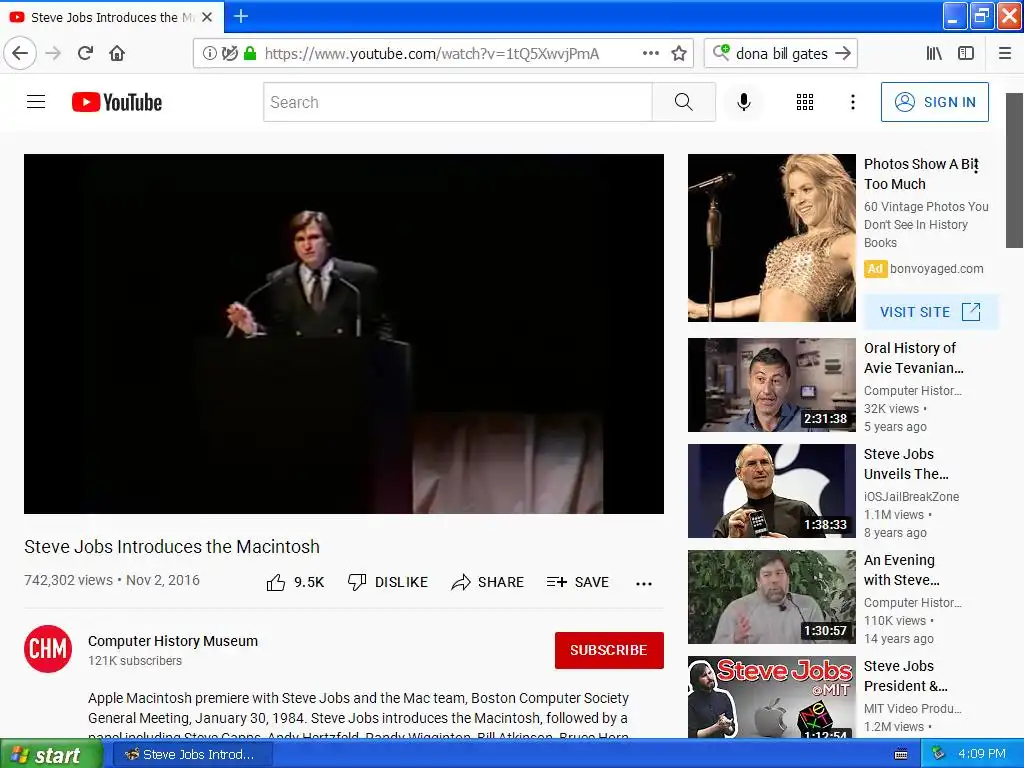The image size is (1024, 768).
Task: Click the 742,302 views text
Action: point(69,580)
